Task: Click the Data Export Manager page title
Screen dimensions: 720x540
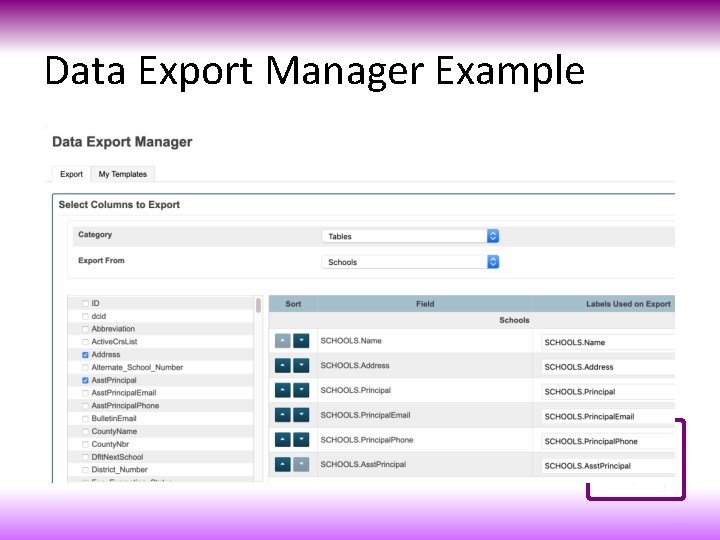Action: coord(122,141)
